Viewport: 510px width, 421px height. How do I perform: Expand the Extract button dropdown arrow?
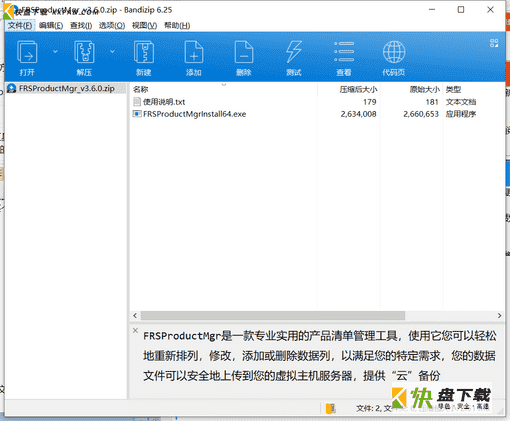coord(112,52)
